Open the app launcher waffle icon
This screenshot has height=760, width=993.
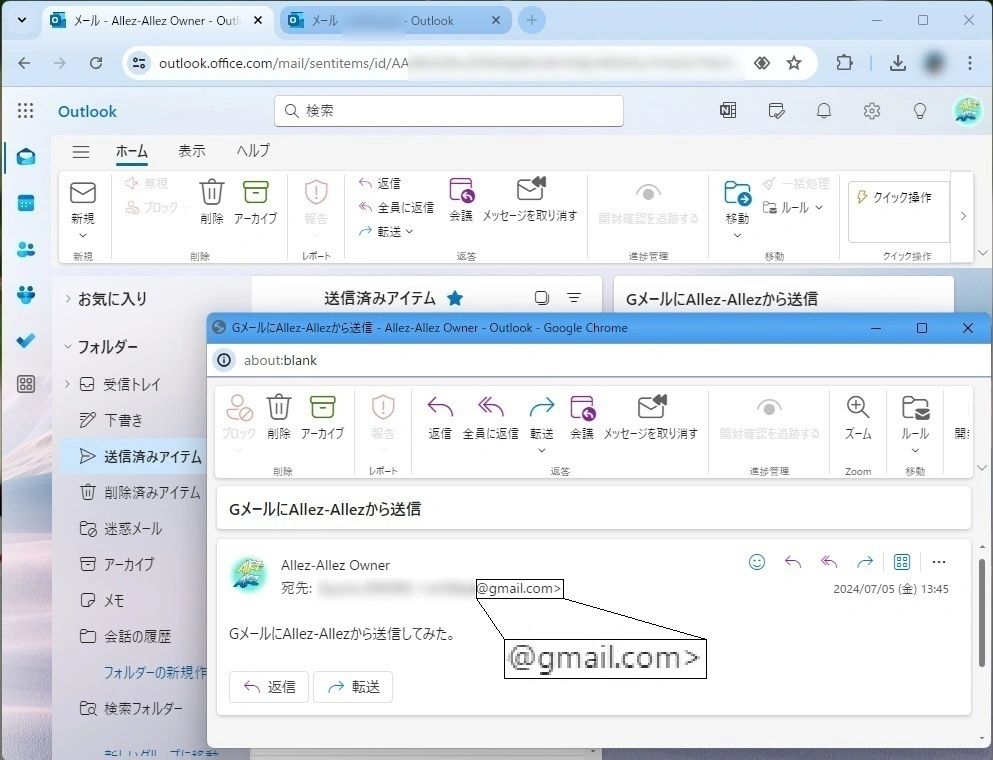tap(26, 111)
